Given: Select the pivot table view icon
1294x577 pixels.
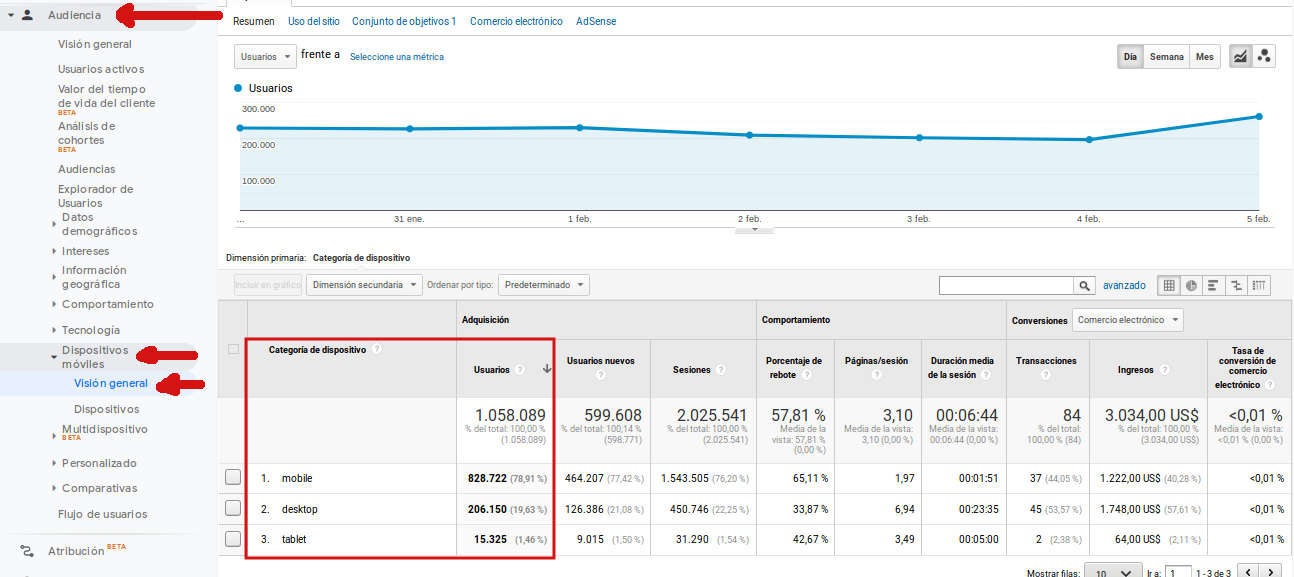Looking at the screenshot, I should click(x=1260, y=286).
